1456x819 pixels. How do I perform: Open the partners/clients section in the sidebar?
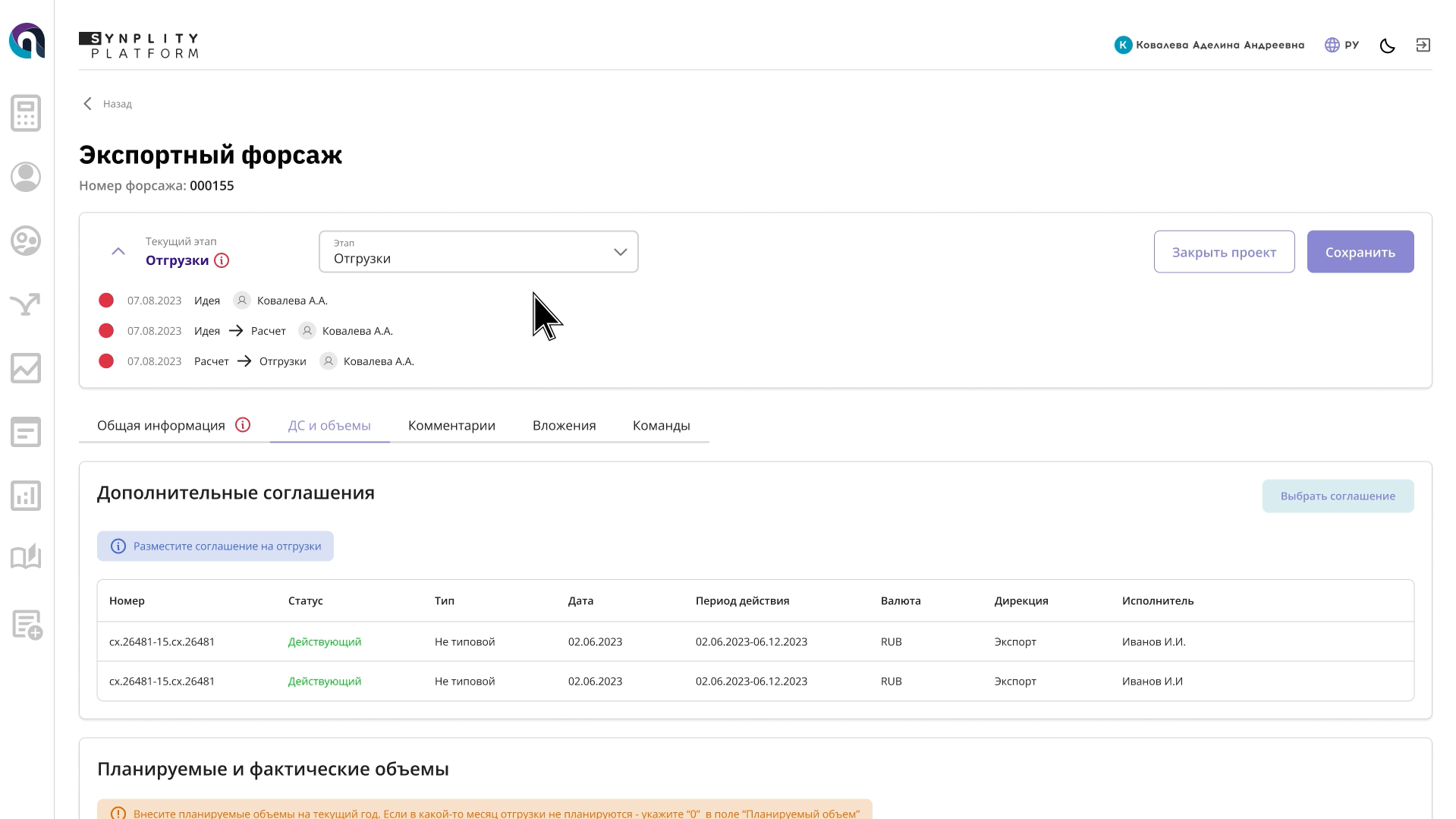tap(25, 241)
